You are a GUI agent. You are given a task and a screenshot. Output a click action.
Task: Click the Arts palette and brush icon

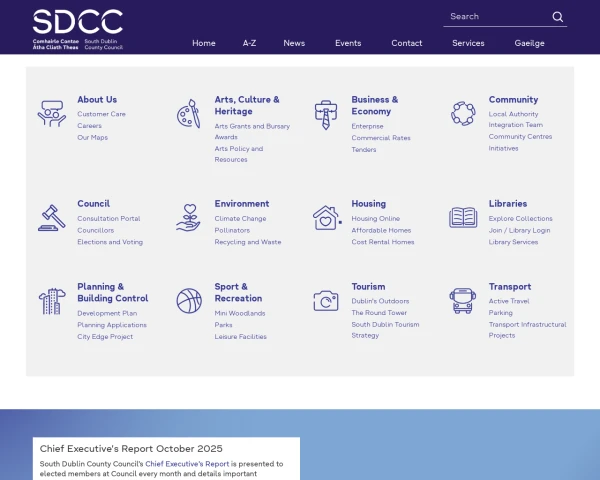189,114
